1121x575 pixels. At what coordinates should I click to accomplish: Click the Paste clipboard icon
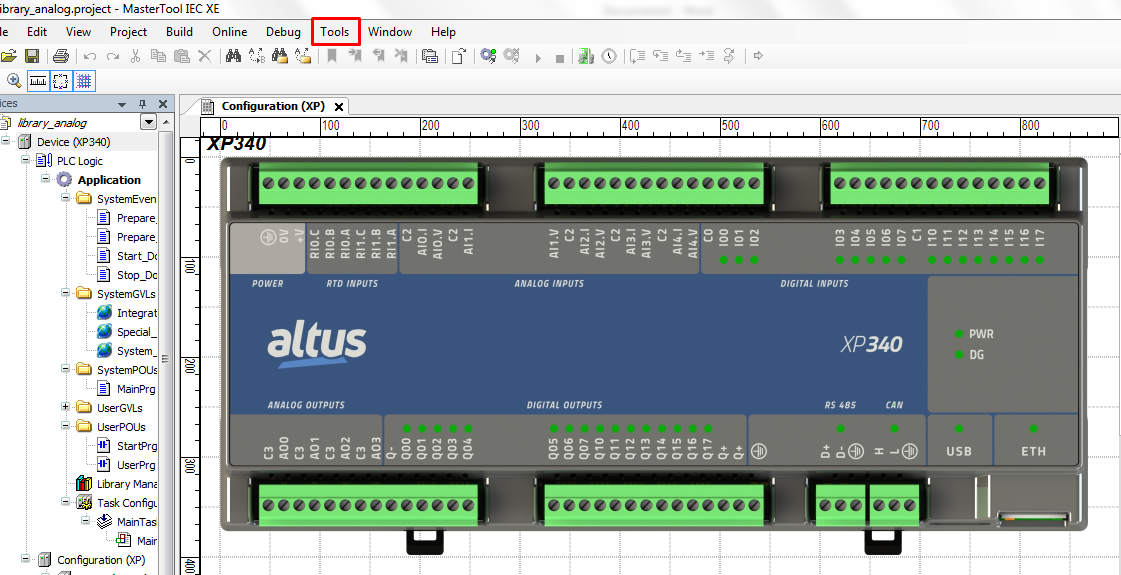pos(182,56)
